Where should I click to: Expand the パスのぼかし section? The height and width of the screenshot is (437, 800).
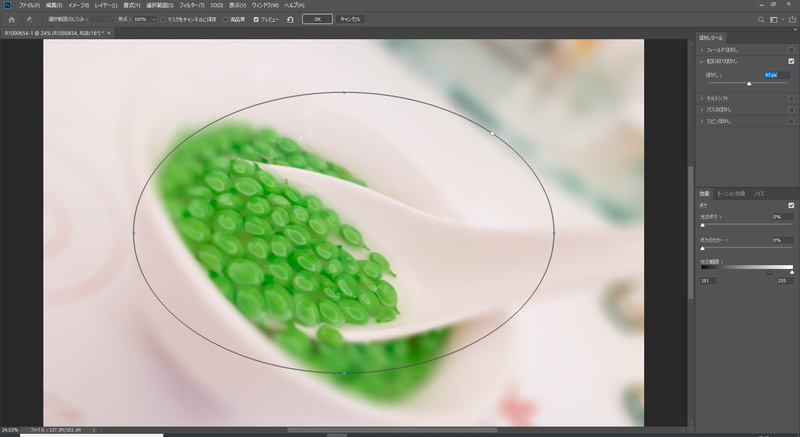(702, 110)
